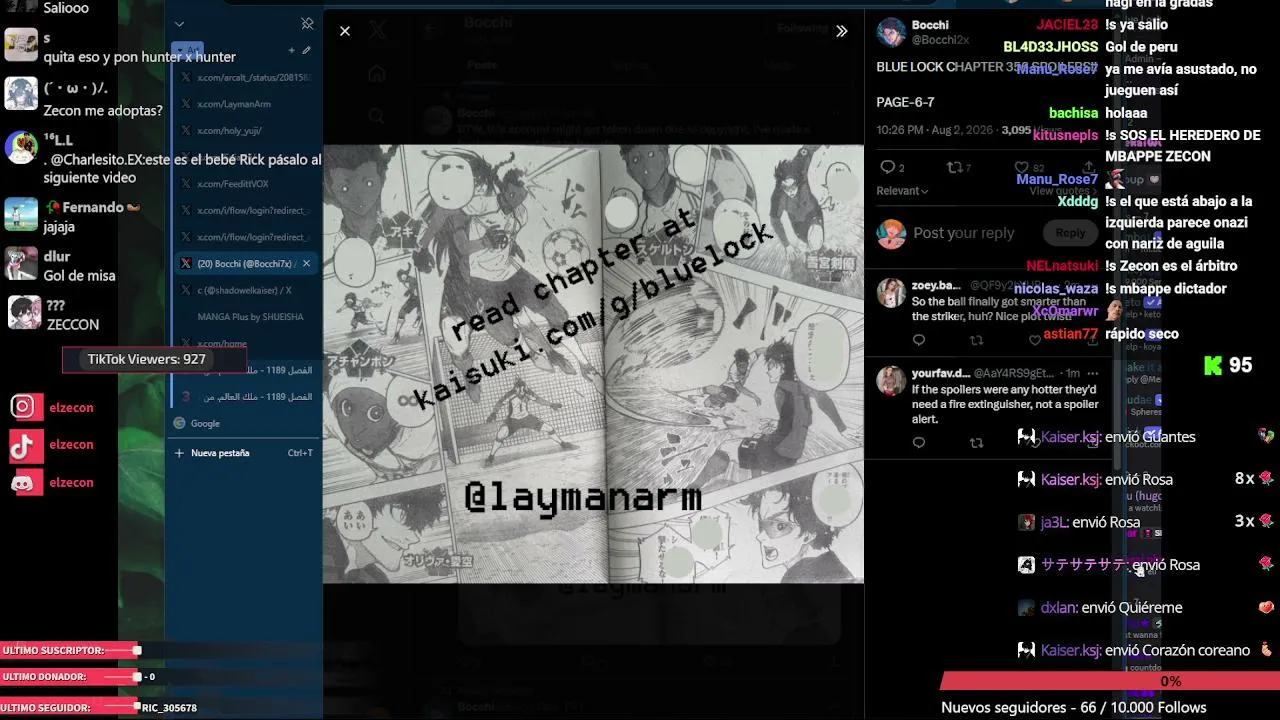Viewport: 1280px width, 720px height.
Task: Click the gift alert "envió Quiéreme"
Action: pos(1131,608)
